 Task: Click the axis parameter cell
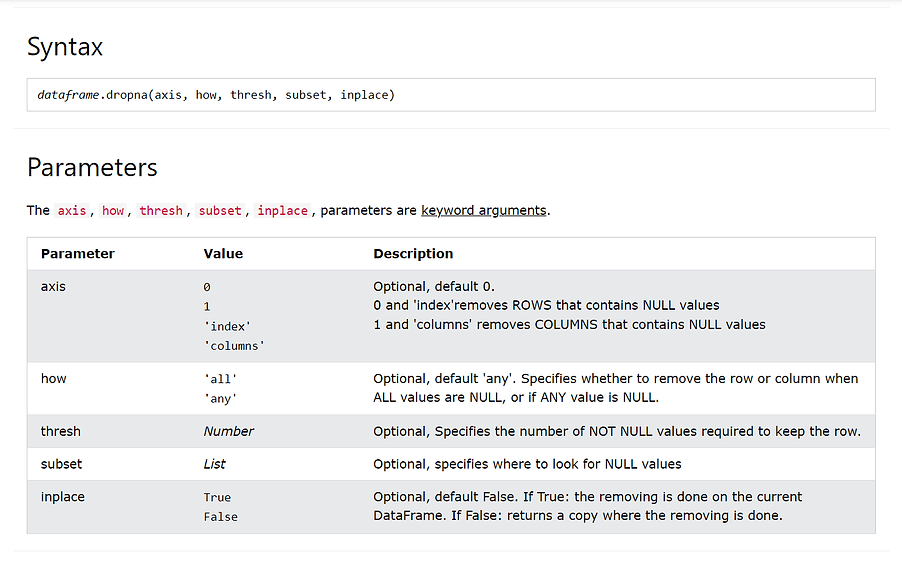click(x=53, y=287)
